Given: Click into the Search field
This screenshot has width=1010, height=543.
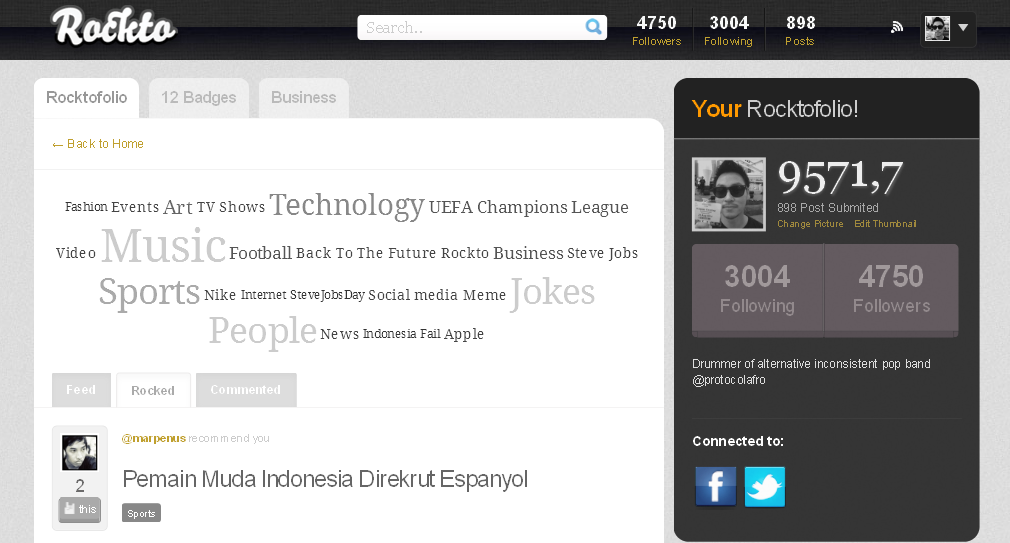Looking at the screenshot, I should coord(473,28).
